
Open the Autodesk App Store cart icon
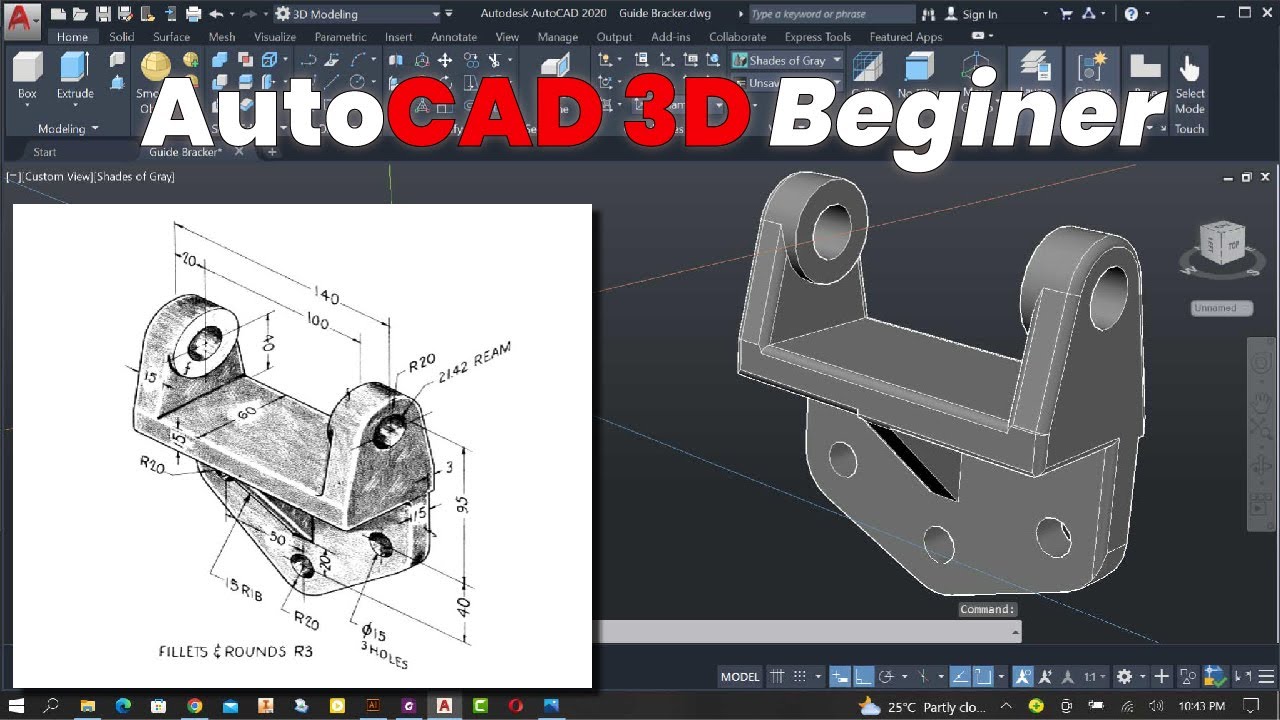[1067, 14]
